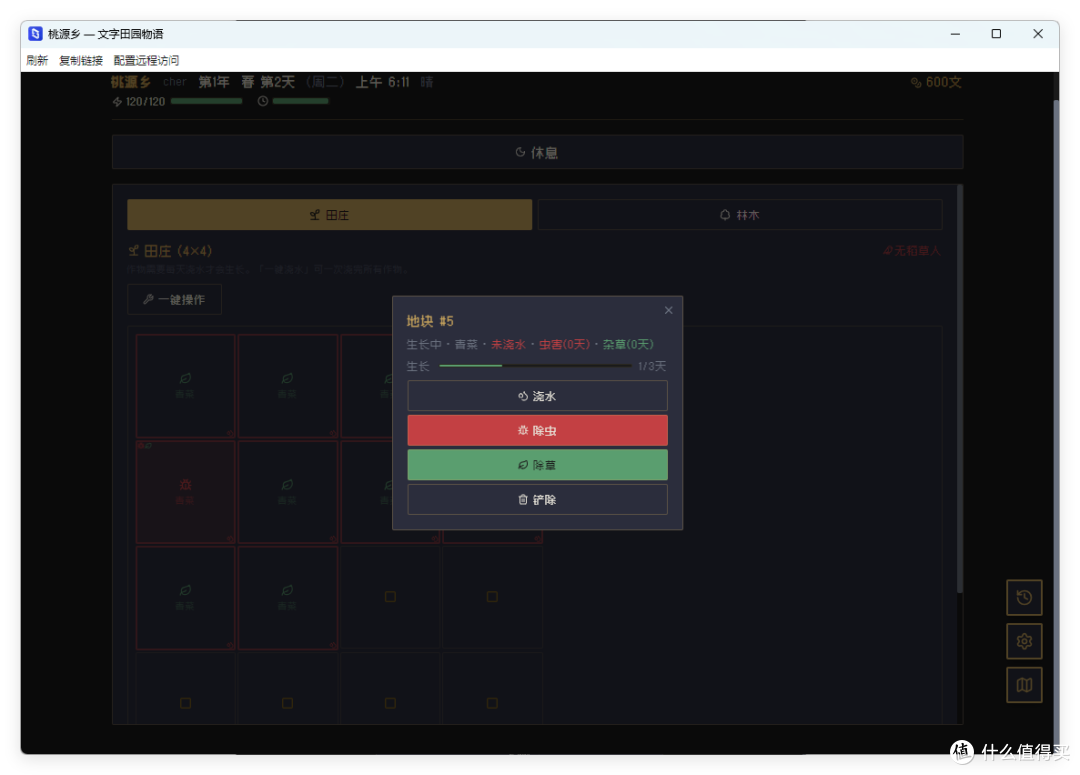Select the first 青菜 plot in row three

click(x=185, y=598)
